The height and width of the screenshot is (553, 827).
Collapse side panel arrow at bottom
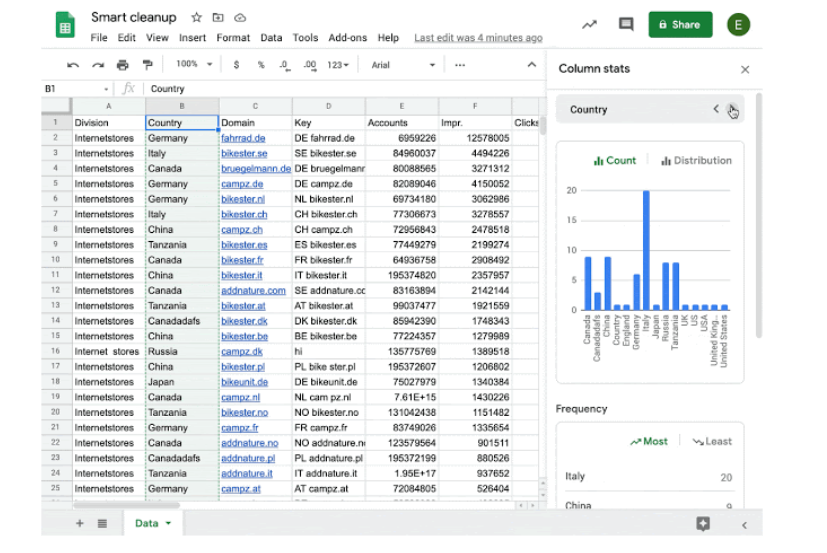(x=744, y=525)
